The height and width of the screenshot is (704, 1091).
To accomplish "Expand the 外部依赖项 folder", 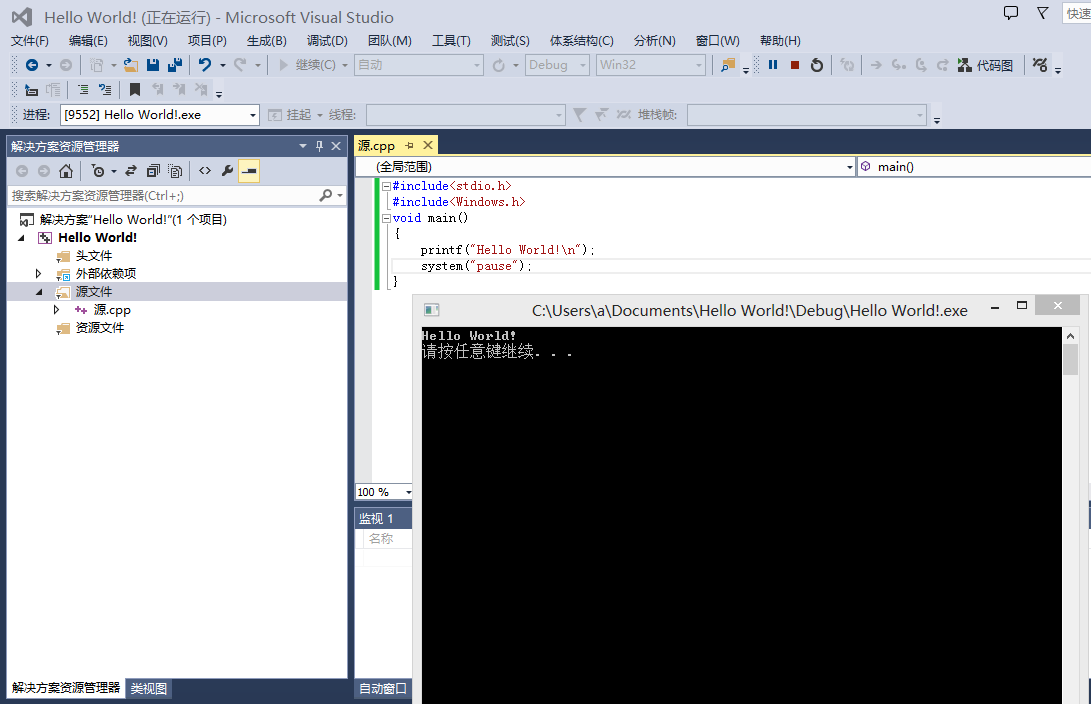I will click(38, 274).
